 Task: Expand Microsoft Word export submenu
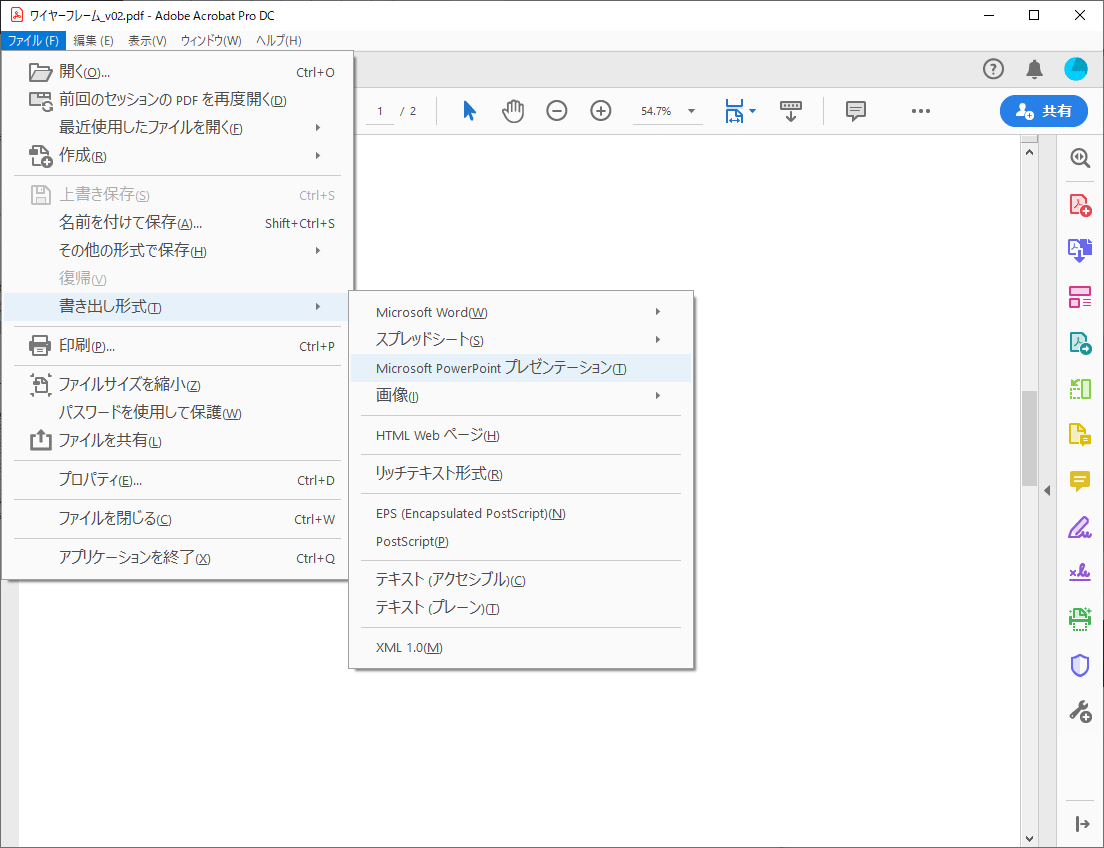coord(518,312)
